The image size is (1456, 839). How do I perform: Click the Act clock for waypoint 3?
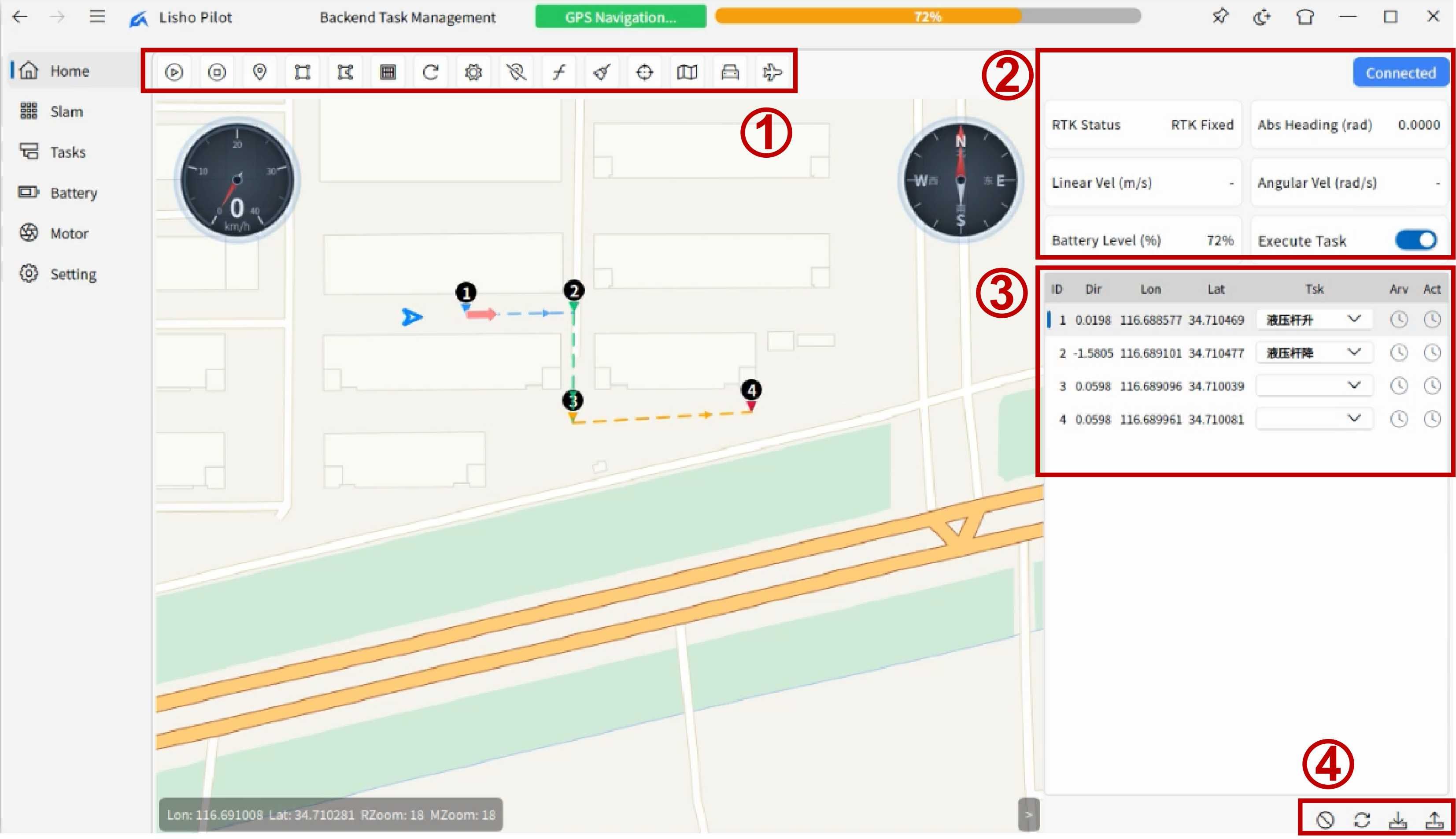tap(1432, 386)
